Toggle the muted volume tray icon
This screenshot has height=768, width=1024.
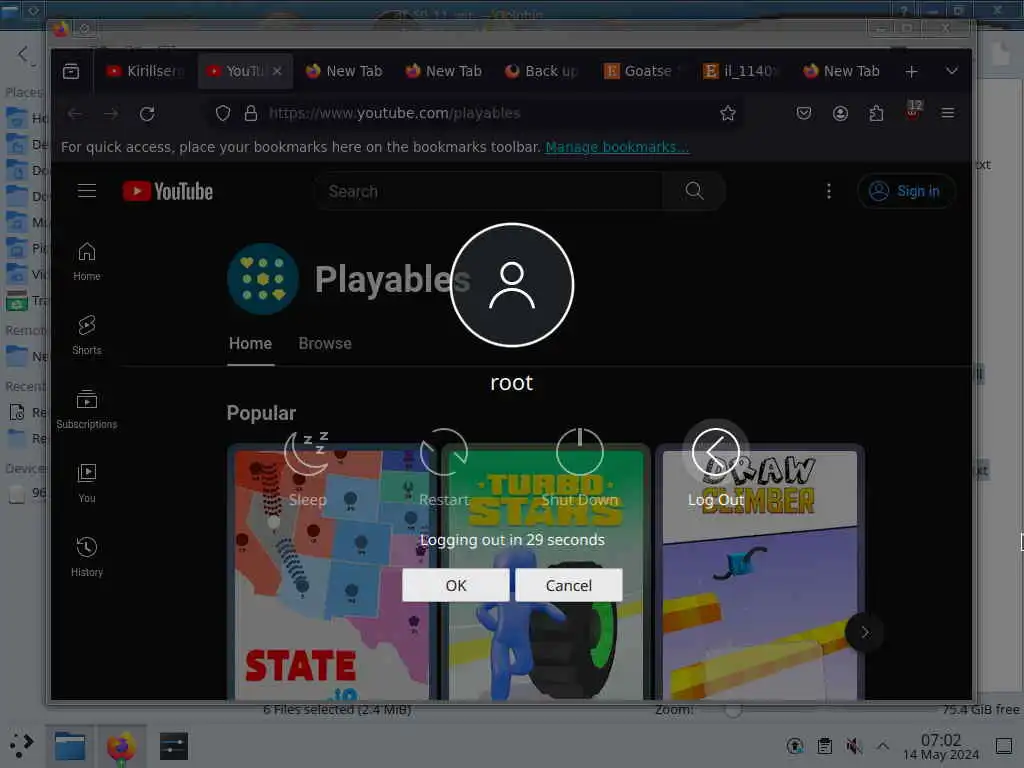pyautogui.click(x=854, y=746)
